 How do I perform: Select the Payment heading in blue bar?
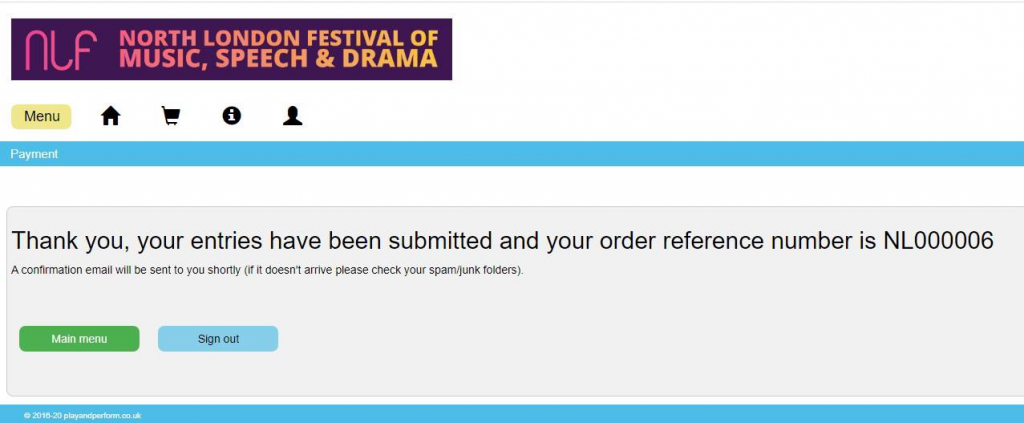pos(34,154)
